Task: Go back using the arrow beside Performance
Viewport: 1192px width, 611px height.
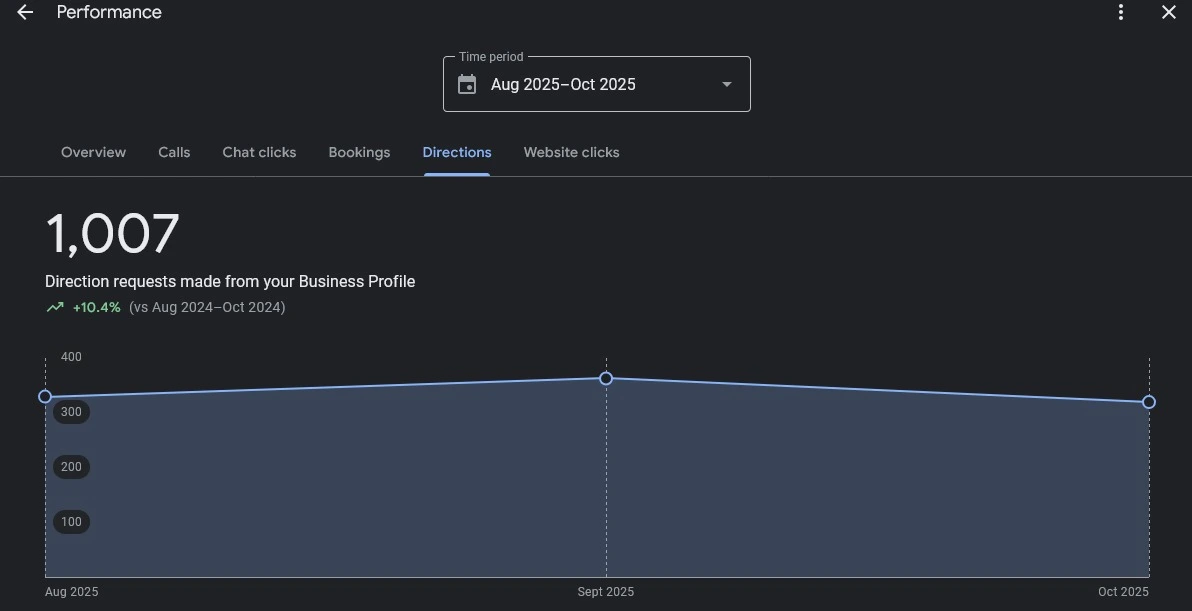Action: tap(25, 12)
